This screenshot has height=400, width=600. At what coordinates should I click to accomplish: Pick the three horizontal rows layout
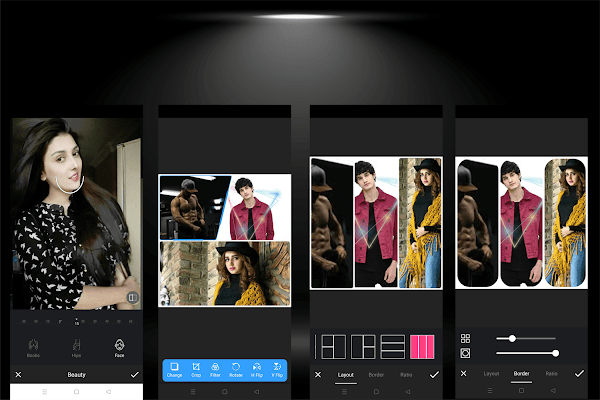[393, 347]
